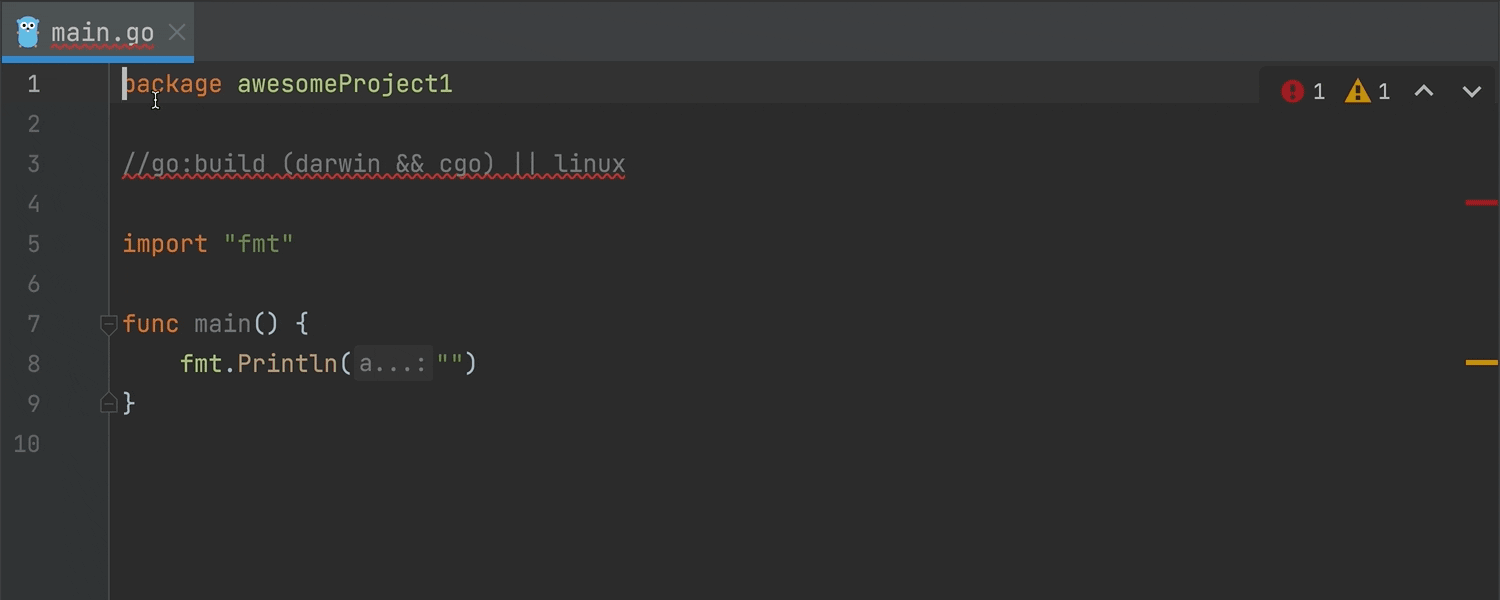
Task: Select the main.go editor tab
Action: tap(102, 33)
